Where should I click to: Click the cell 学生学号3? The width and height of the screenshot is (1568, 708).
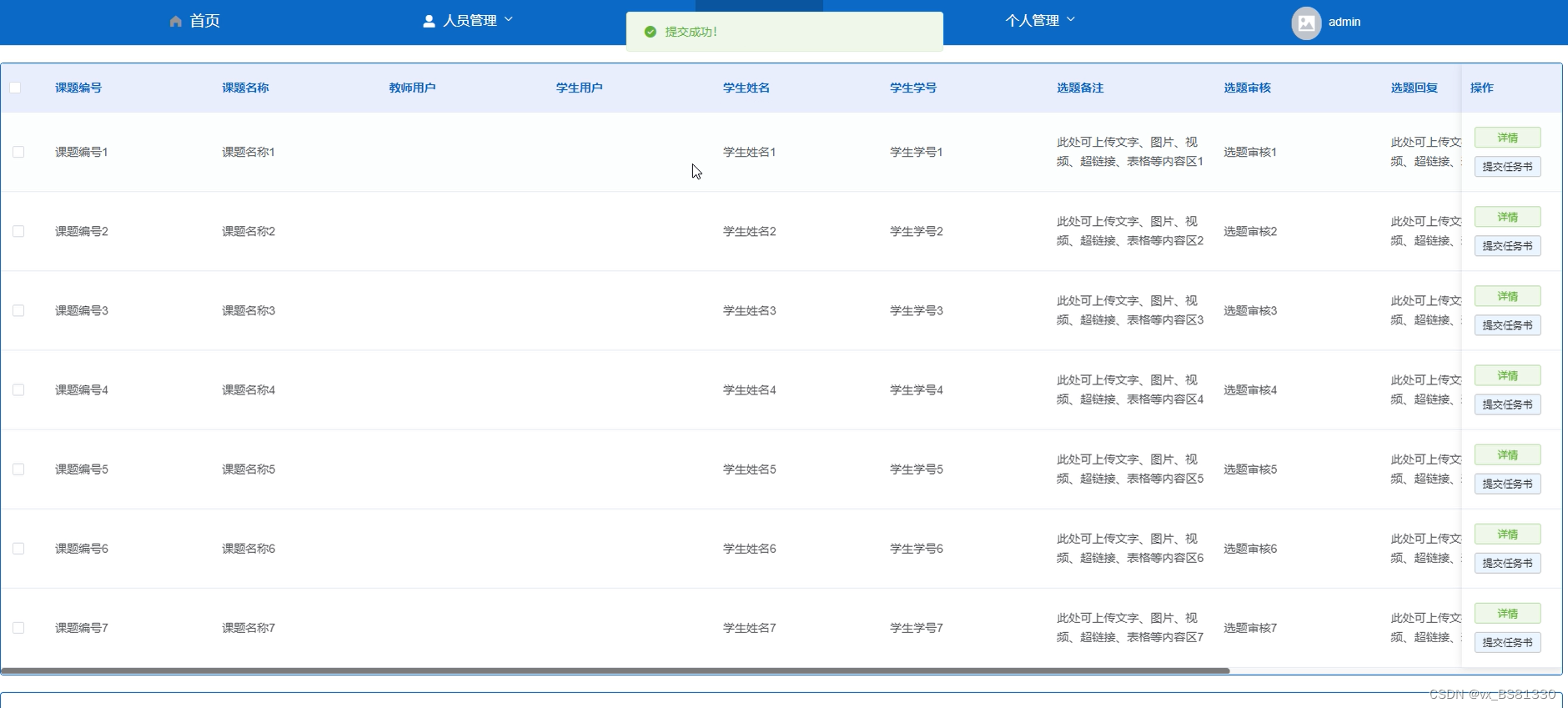(917, 310)
